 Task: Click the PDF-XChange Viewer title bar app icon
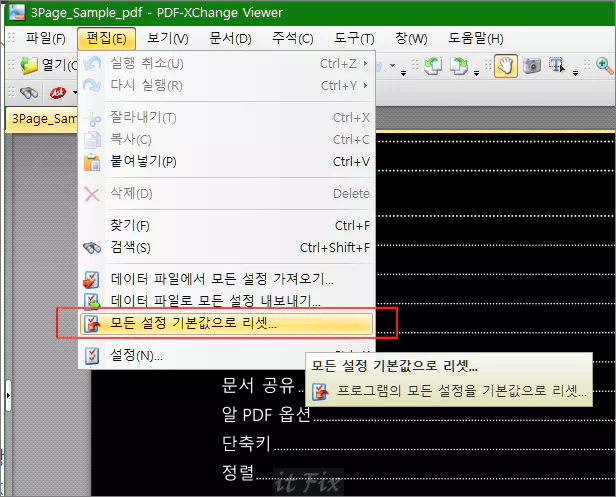tap(17, 13)
